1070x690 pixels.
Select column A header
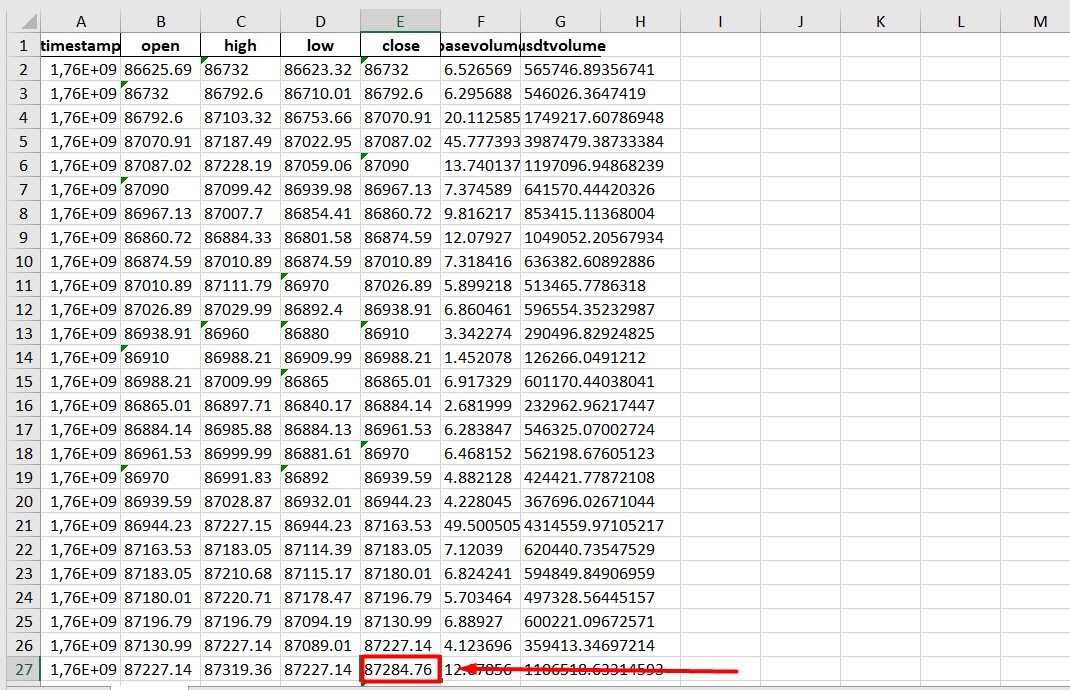80,21
